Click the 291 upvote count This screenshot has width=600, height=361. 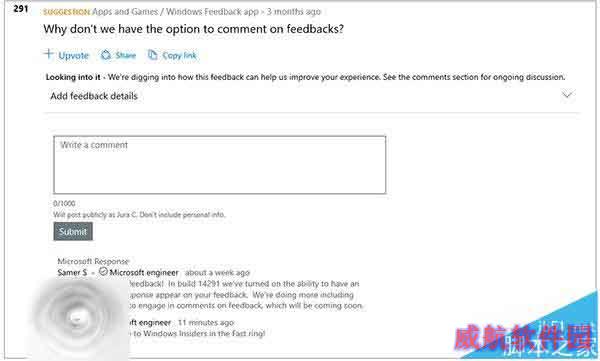click(21, 8)
